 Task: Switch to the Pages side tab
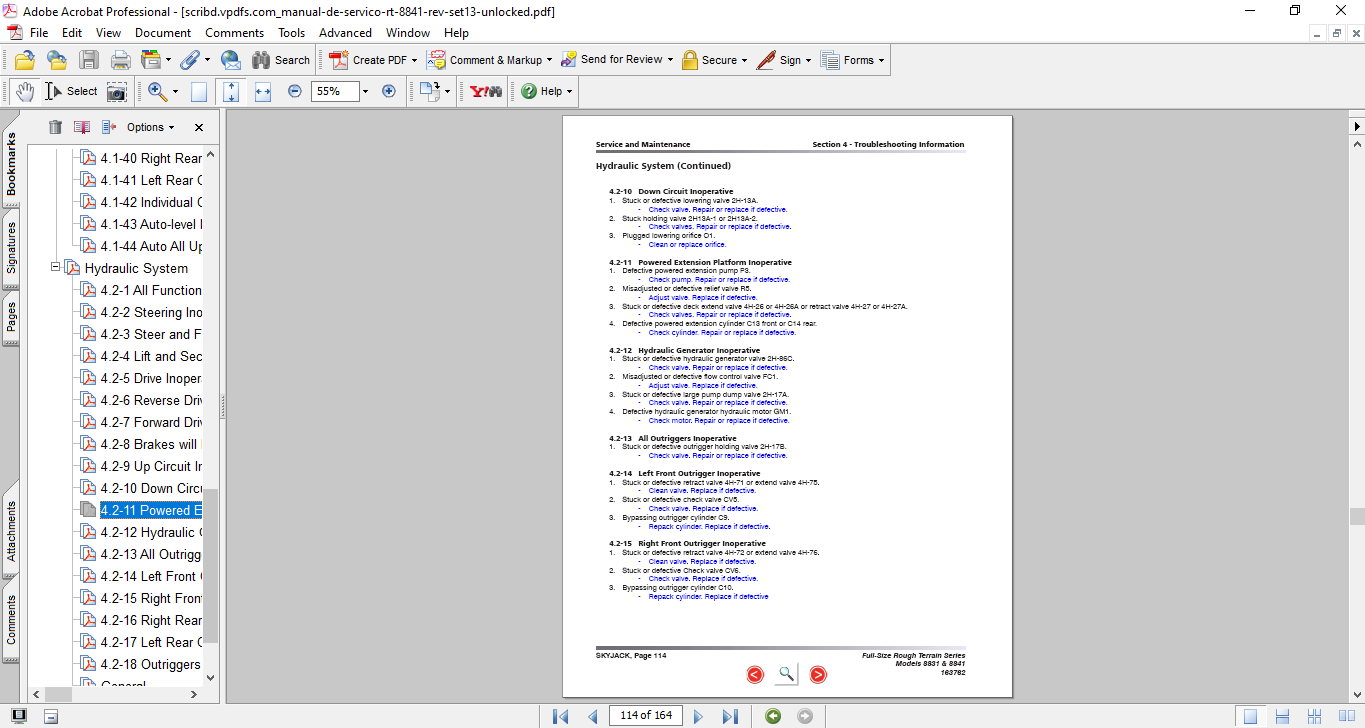(x=11, y=317)
